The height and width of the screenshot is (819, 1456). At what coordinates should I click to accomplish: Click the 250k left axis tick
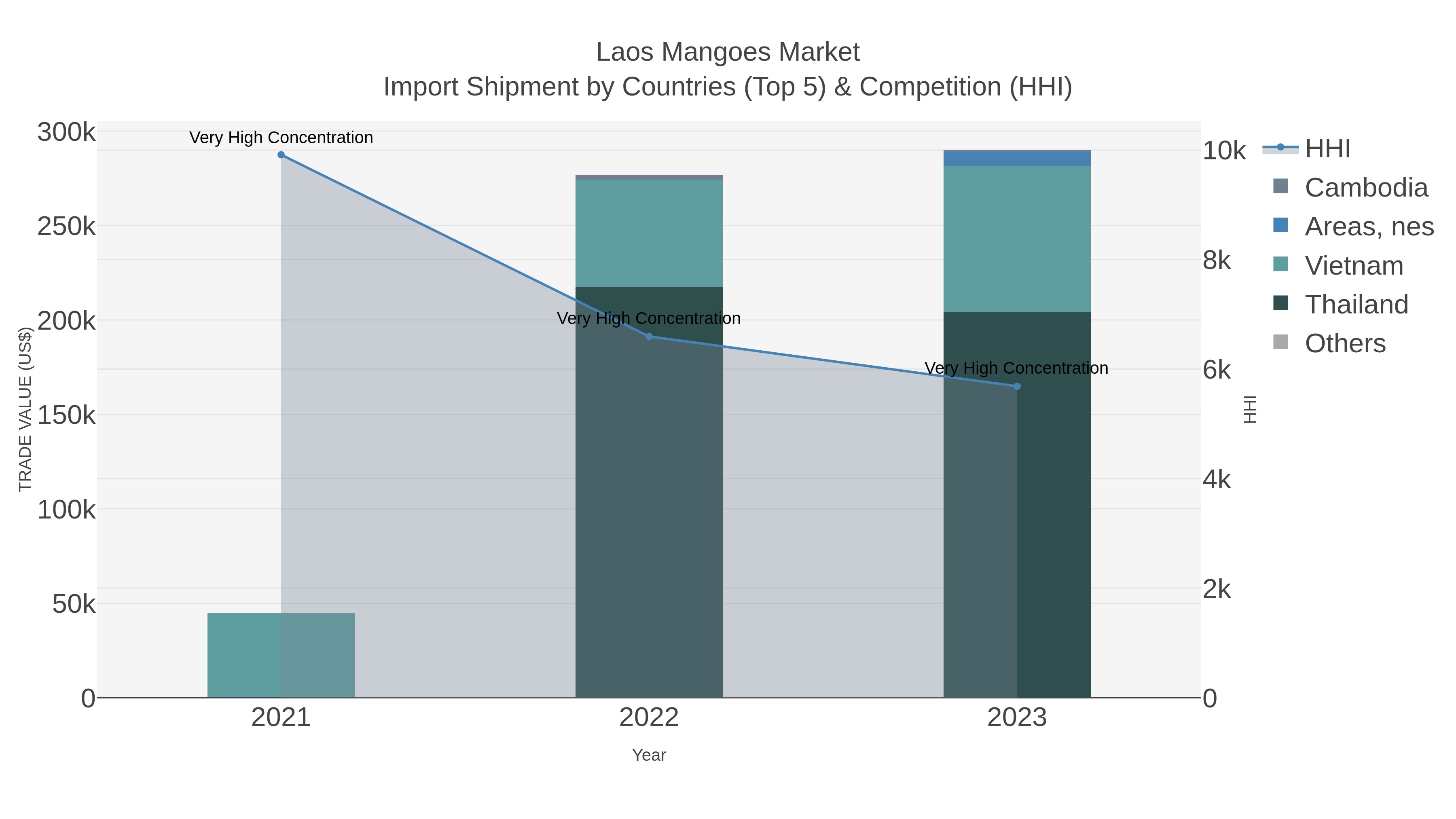tap(67, 226)
